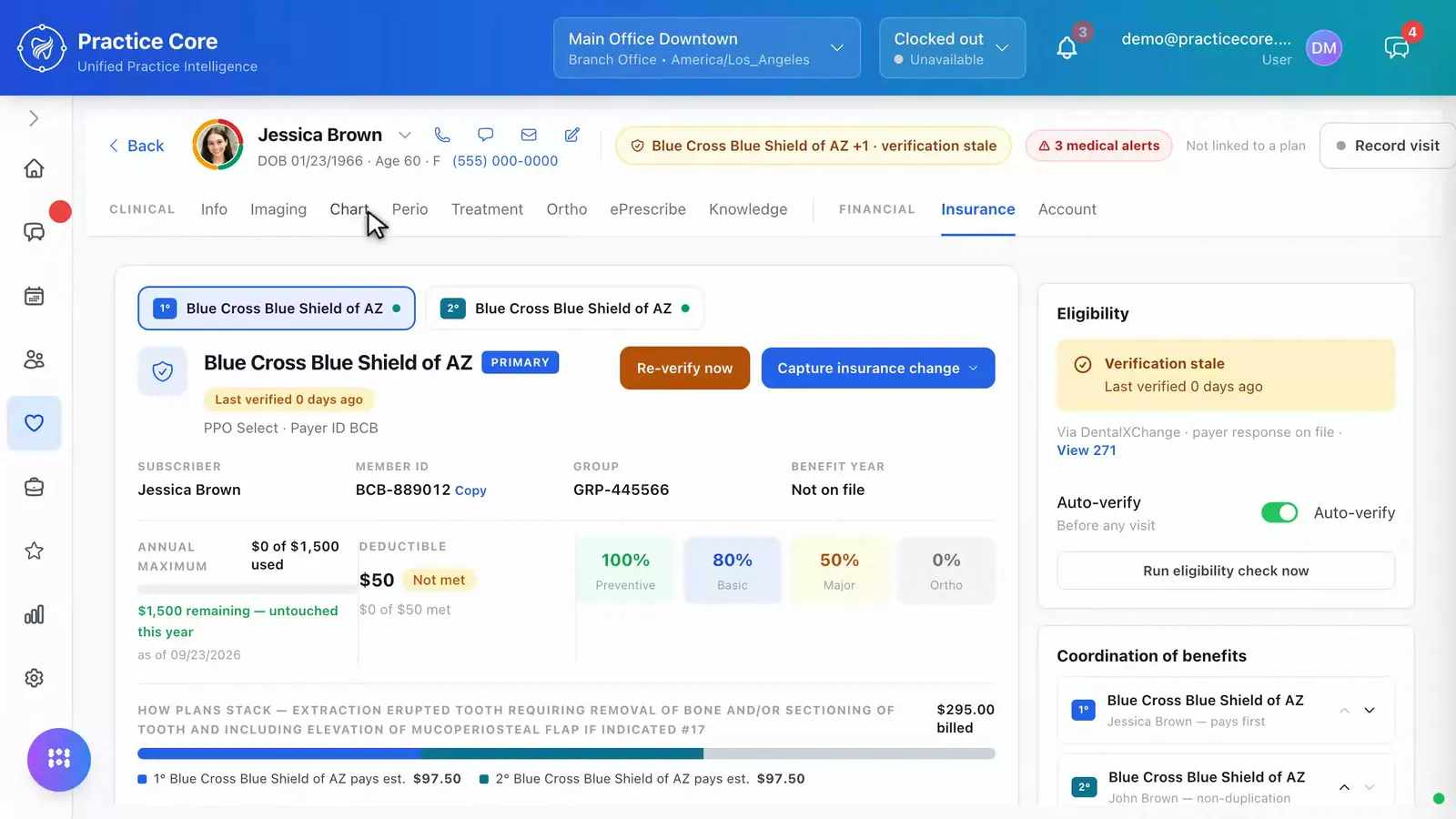Viewport: 1456px width, 819px height.
Task: Email patient using the envelope icon
Action: click(529, 135)
